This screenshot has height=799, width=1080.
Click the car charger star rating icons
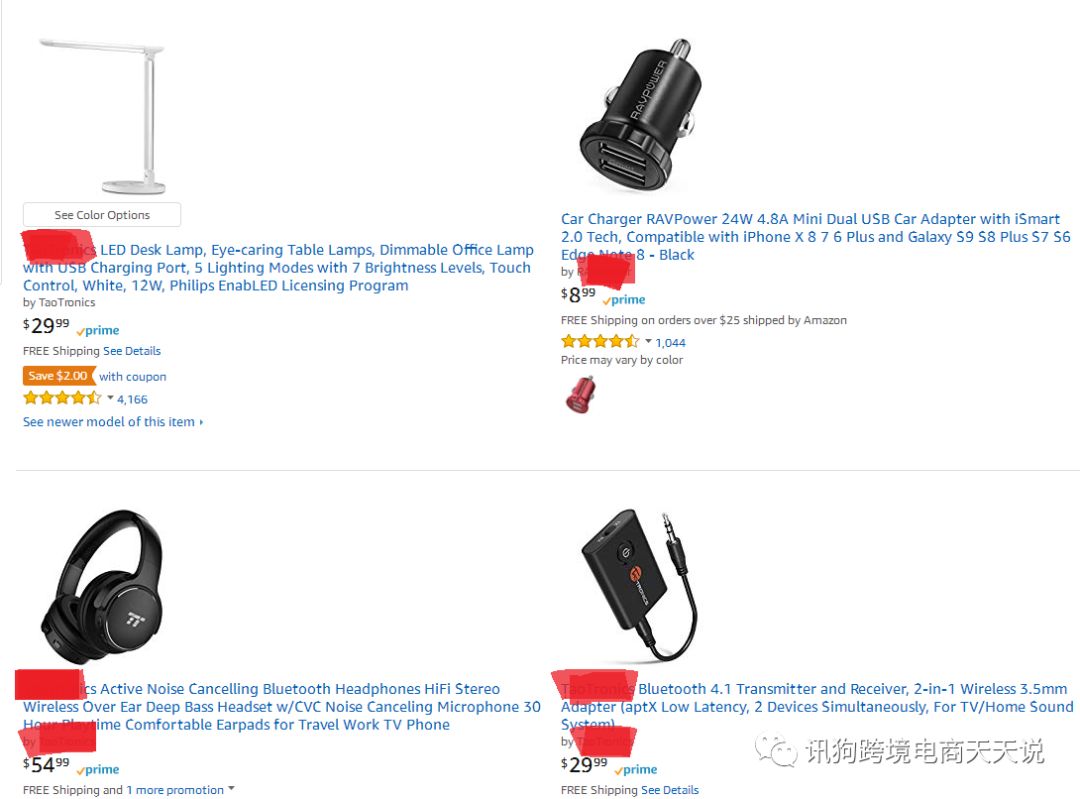coord(600,341)
